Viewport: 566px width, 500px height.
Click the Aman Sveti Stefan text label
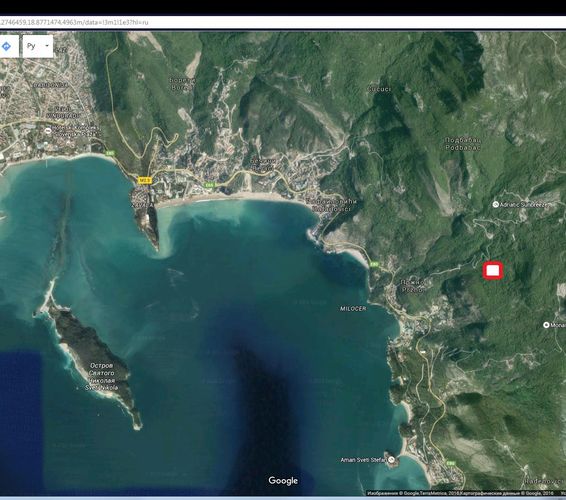[363, 460]
